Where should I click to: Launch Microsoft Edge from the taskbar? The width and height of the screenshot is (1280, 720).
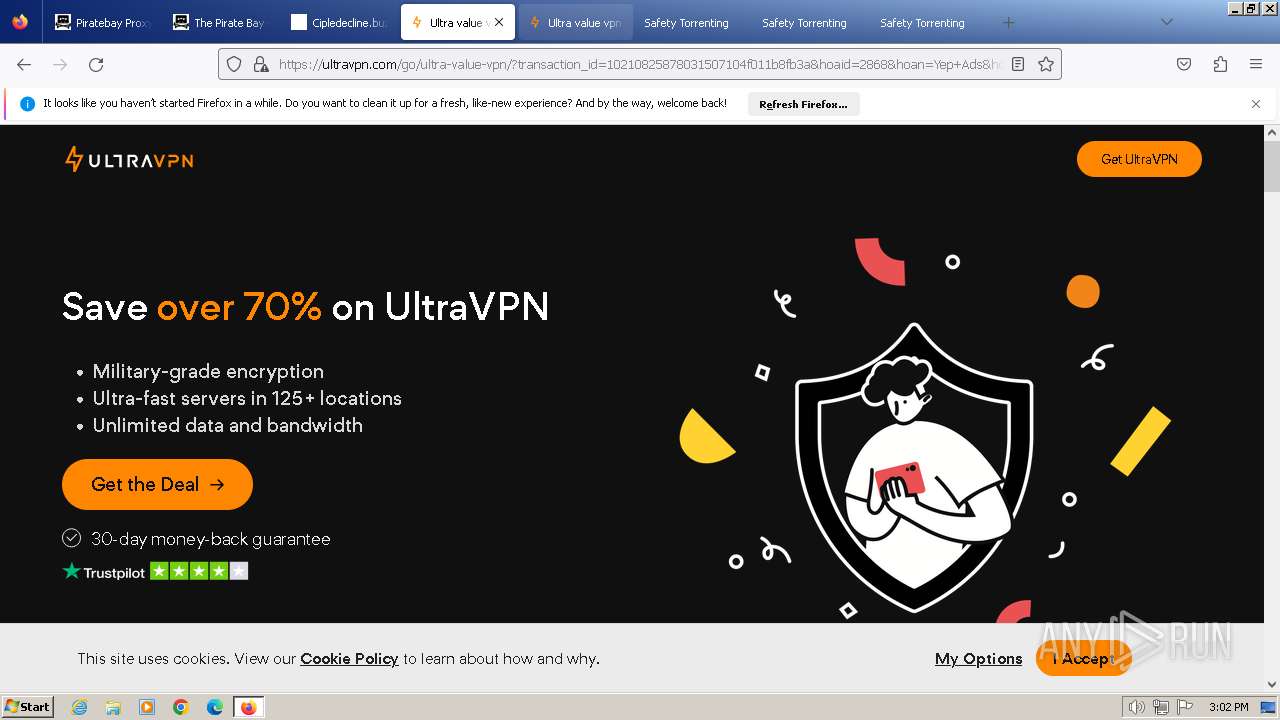click(215, 707)
